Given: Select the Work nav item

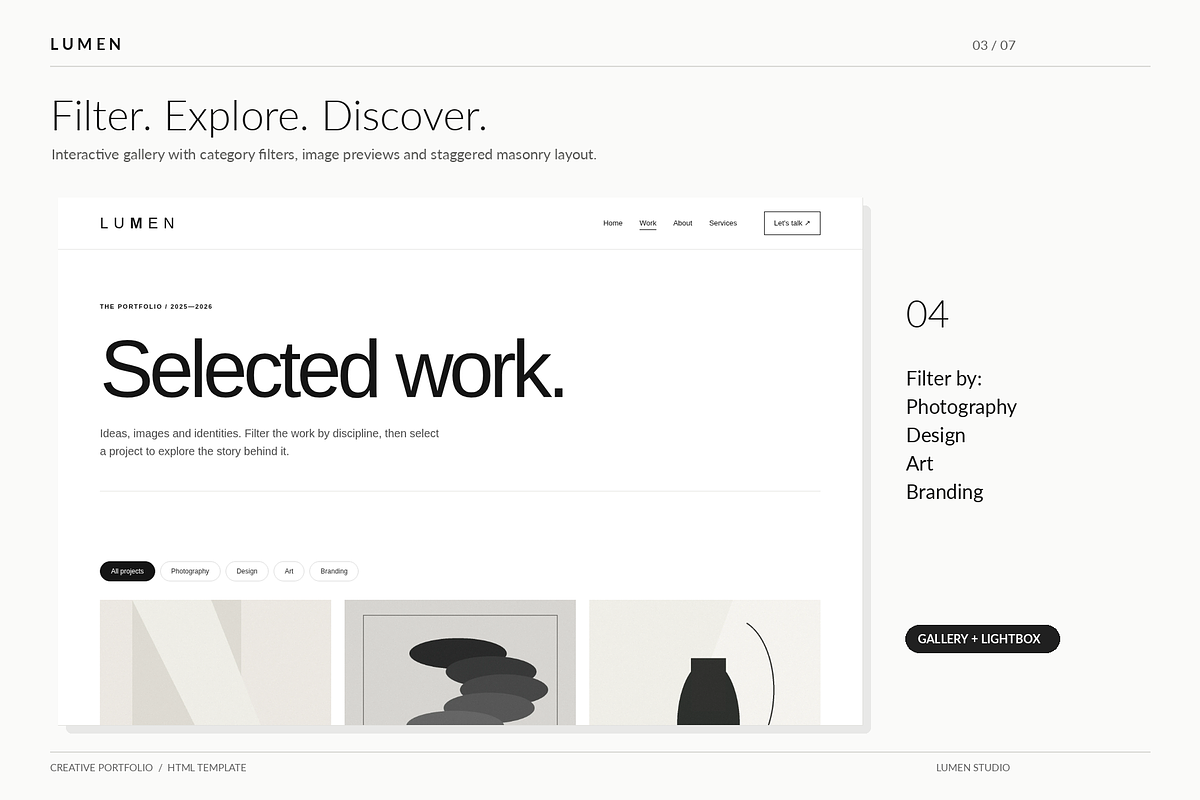Looking at the screenshot, I should tap(648, 223).
